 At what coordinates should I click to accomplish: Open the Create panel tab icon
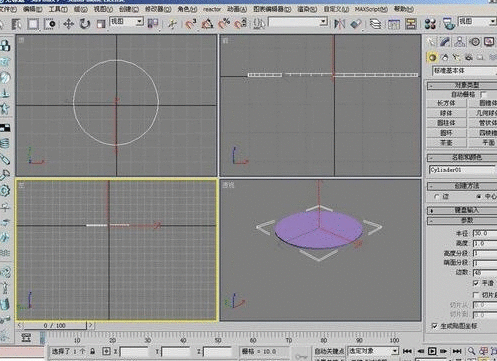coord(431,42)
